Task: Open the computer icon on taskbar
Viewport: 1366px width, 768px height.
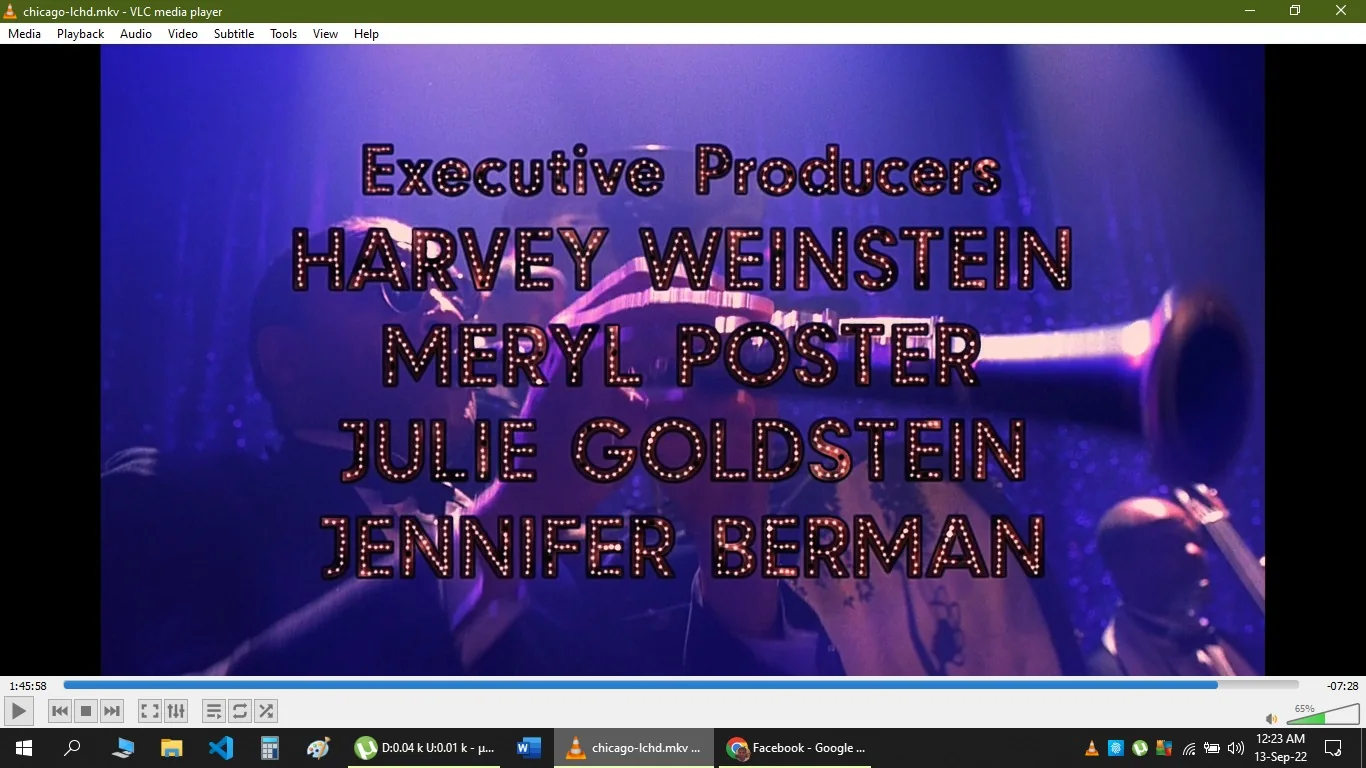Action: point(123,748)
